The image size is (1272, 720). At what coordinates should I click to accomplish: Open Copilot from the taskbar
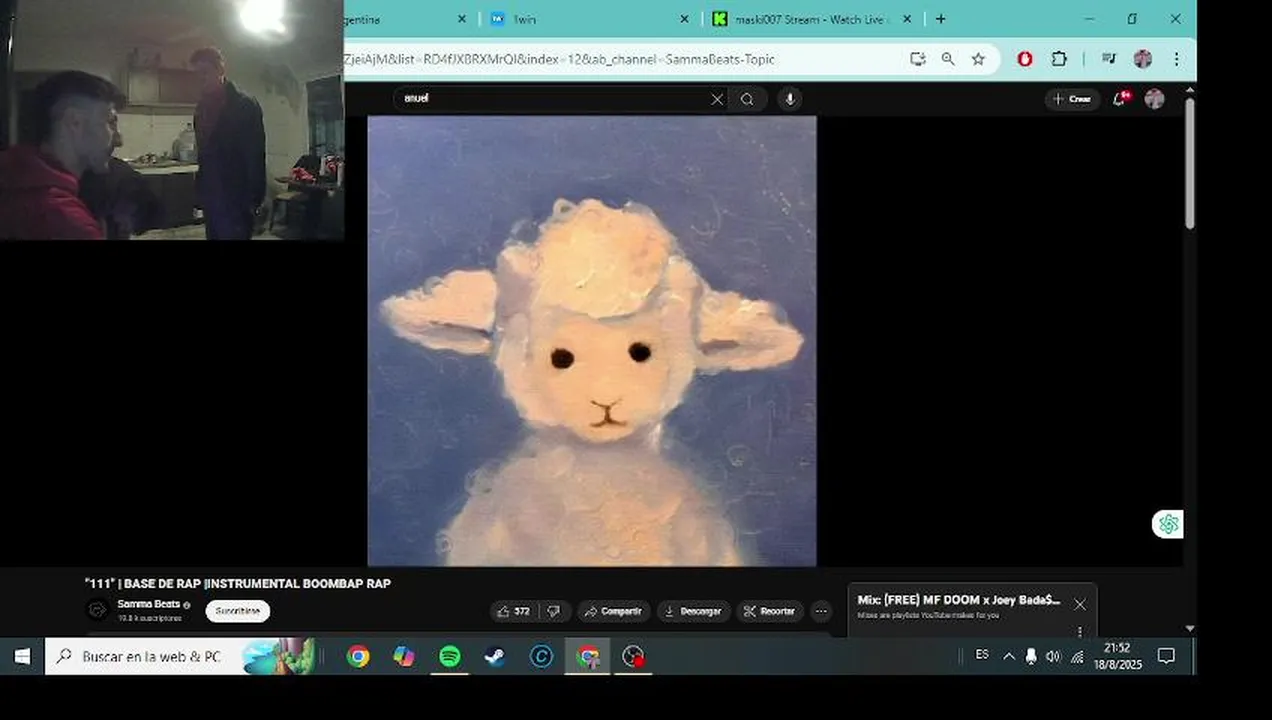click(x=404, y=656)
